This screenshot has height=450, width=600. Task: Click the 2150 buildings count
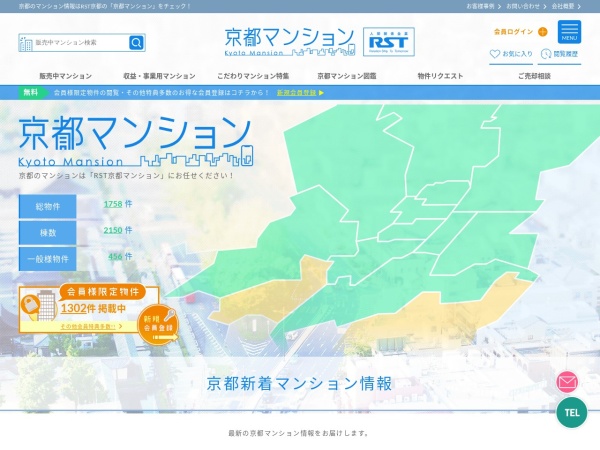(113, 230)
